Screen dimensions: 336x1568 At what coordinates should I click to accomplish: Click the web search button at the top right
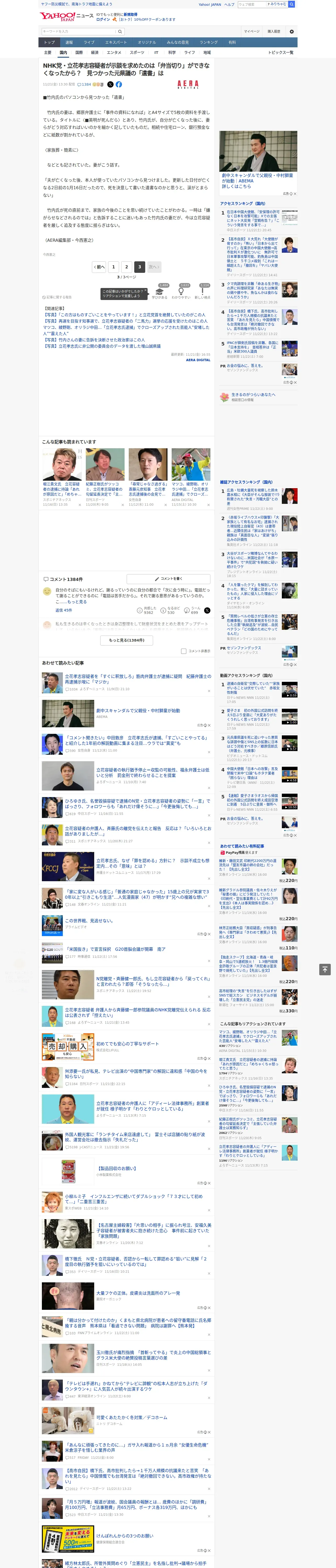(x=292, y=4)
